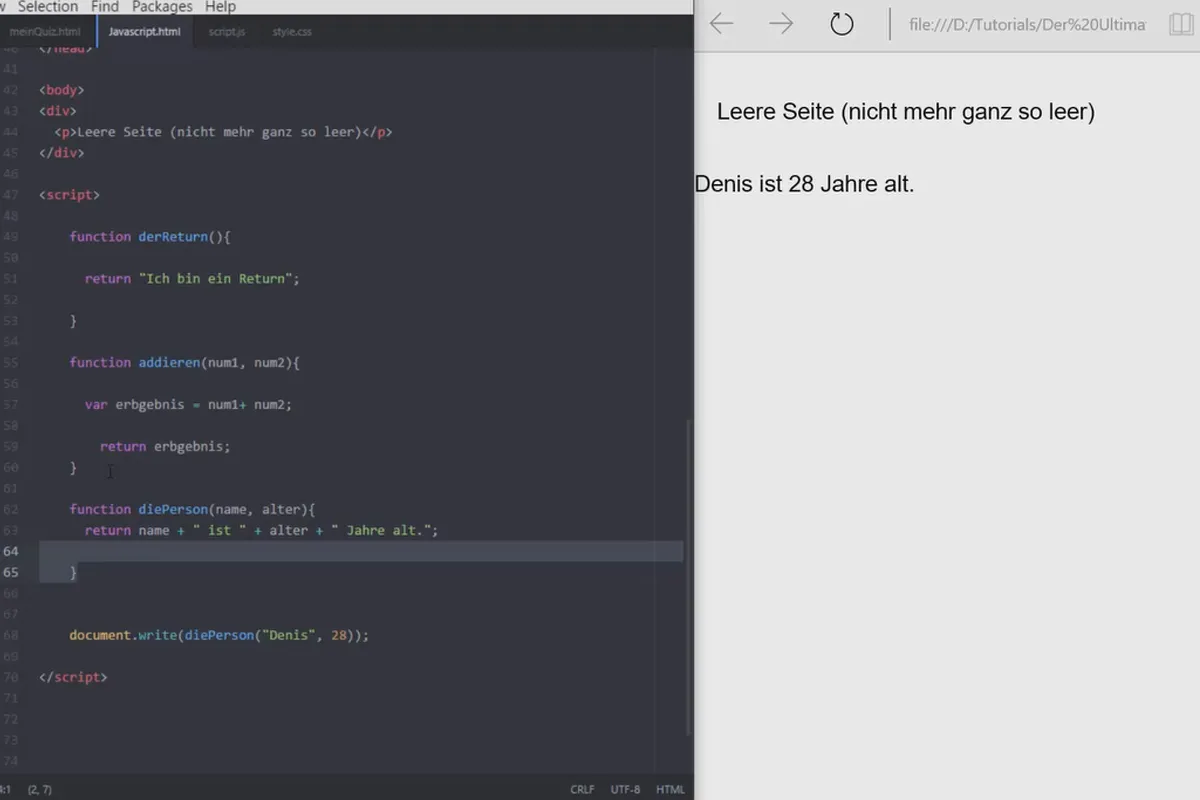Click line number 64 in the gutter
The width and height of the screenshot is (1200, 800).
(x=11, y=551)
